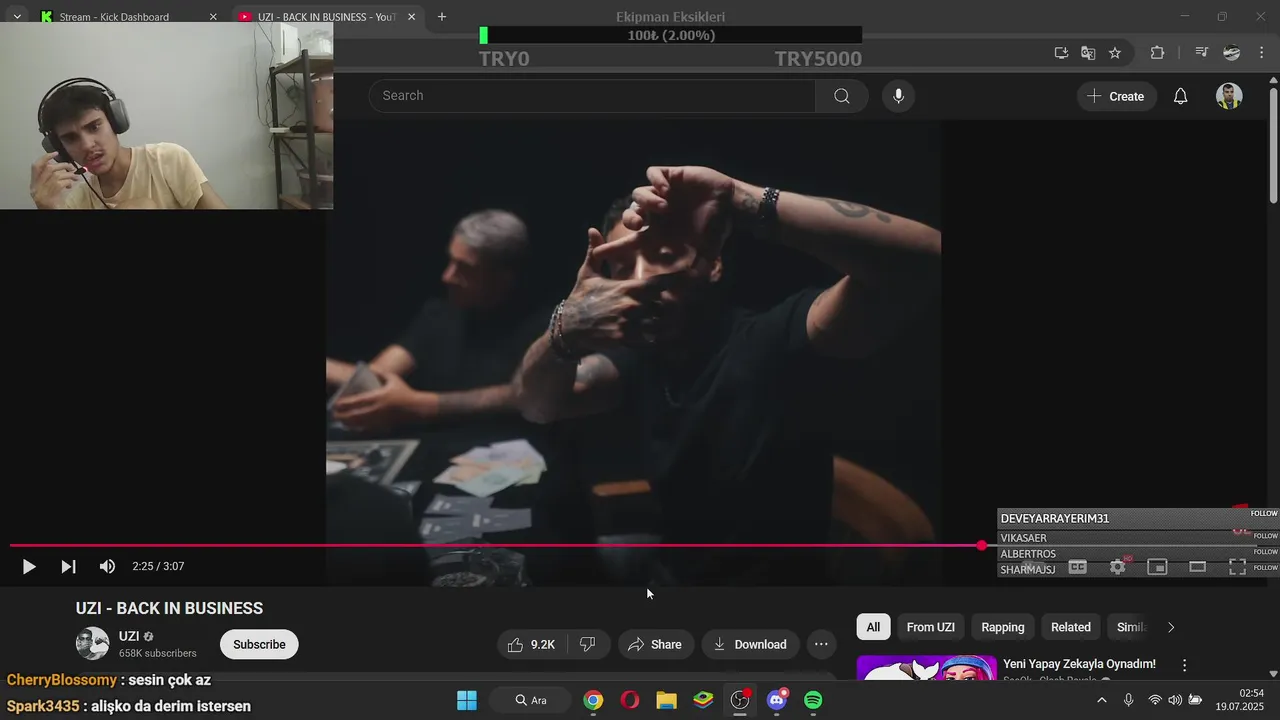This screenshot has width=1280, height=720.
Task: Mute the YouTube player volume
Action: [x=107, y=567]
